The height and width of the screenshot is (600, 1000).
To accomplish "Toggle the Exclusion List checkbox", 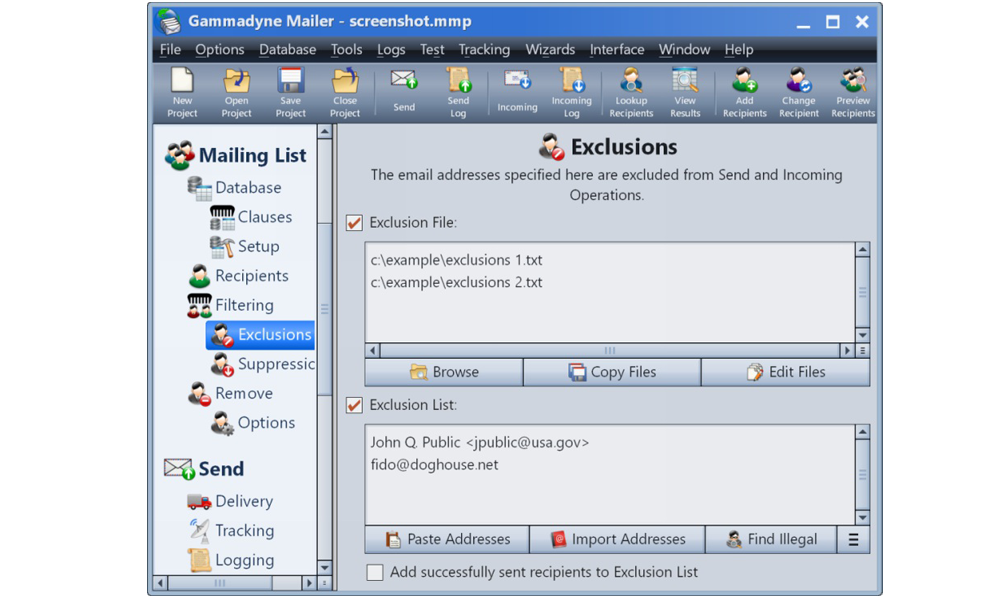I will pos(353,405).
